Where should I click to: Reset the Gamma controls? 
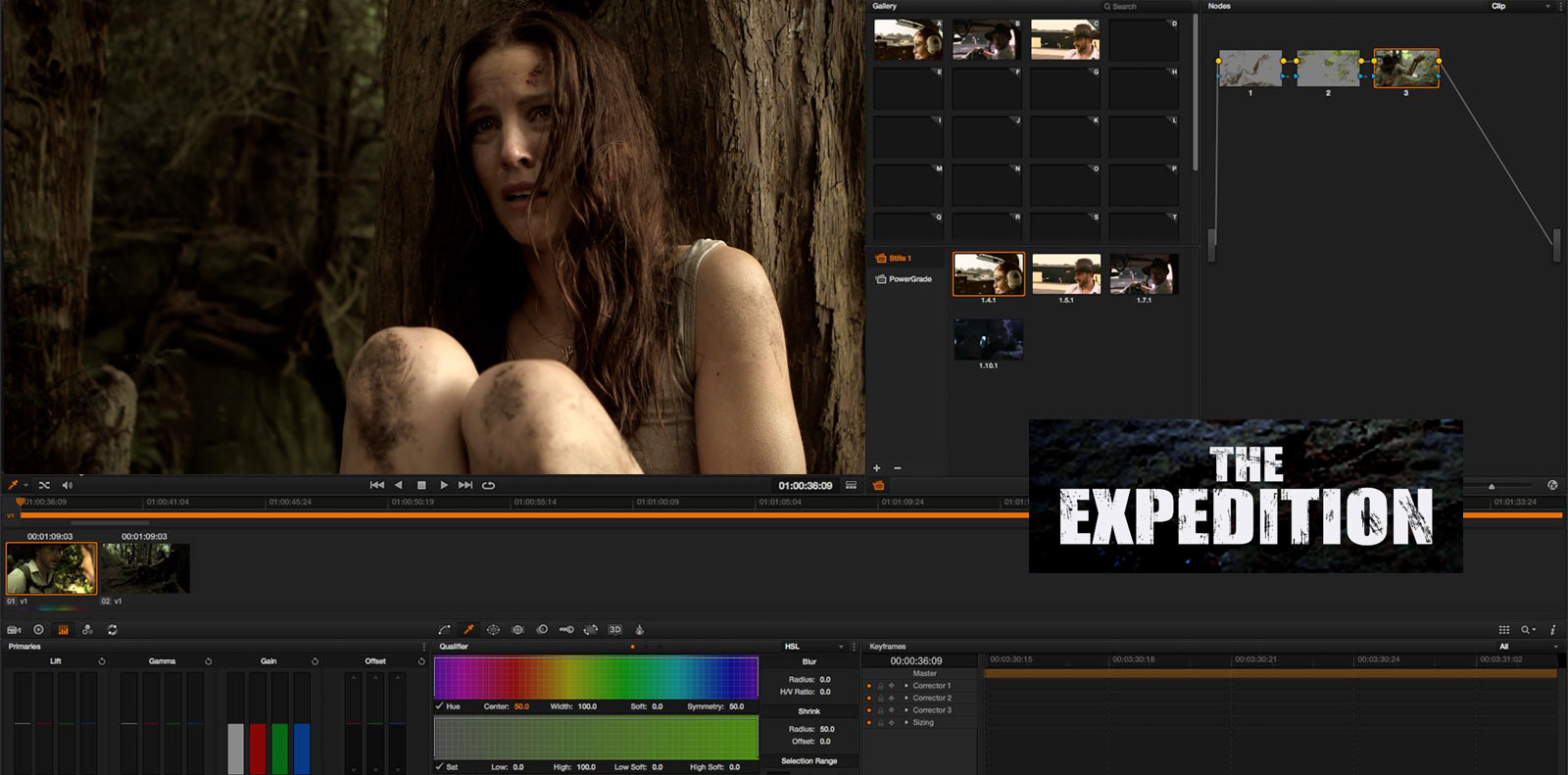[209, 661]
